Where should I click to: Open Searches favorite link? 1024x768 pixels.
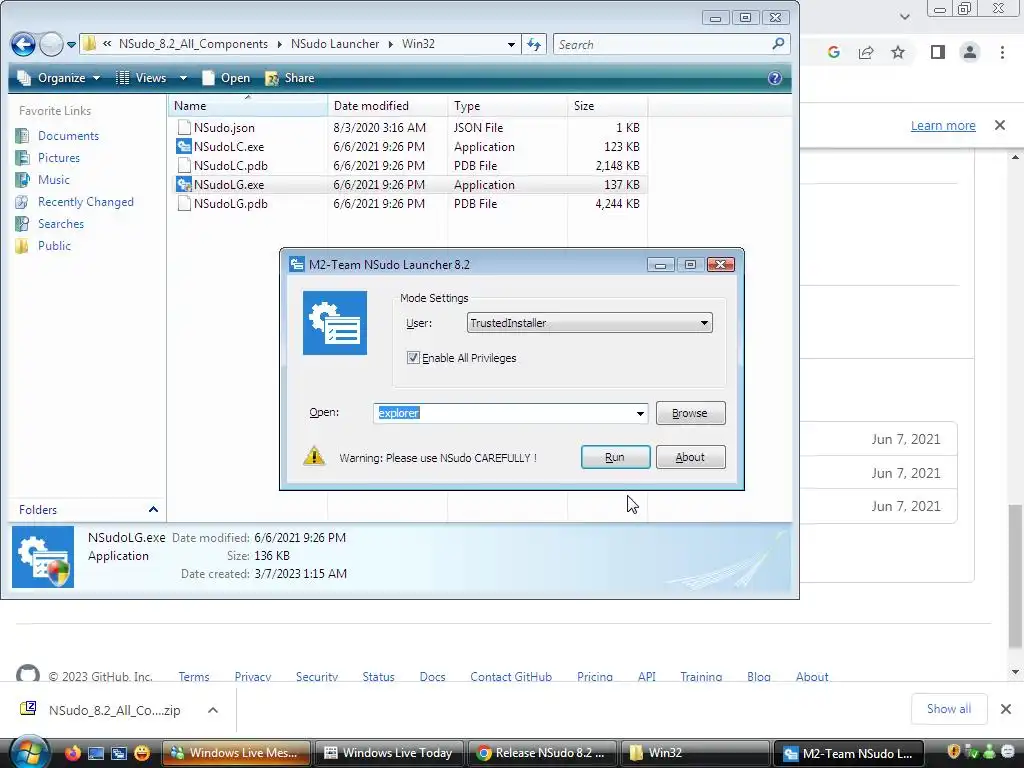click(x=61, y=224)
